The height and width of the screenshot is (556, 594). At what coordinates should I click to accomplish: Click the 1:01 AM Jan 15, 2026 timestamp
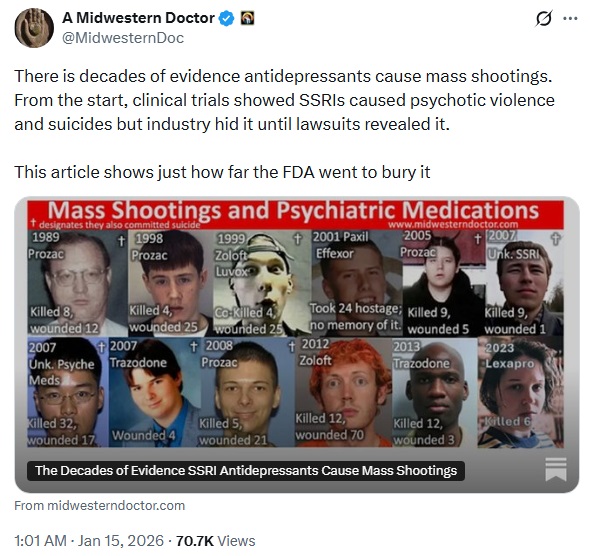(89, 540)
